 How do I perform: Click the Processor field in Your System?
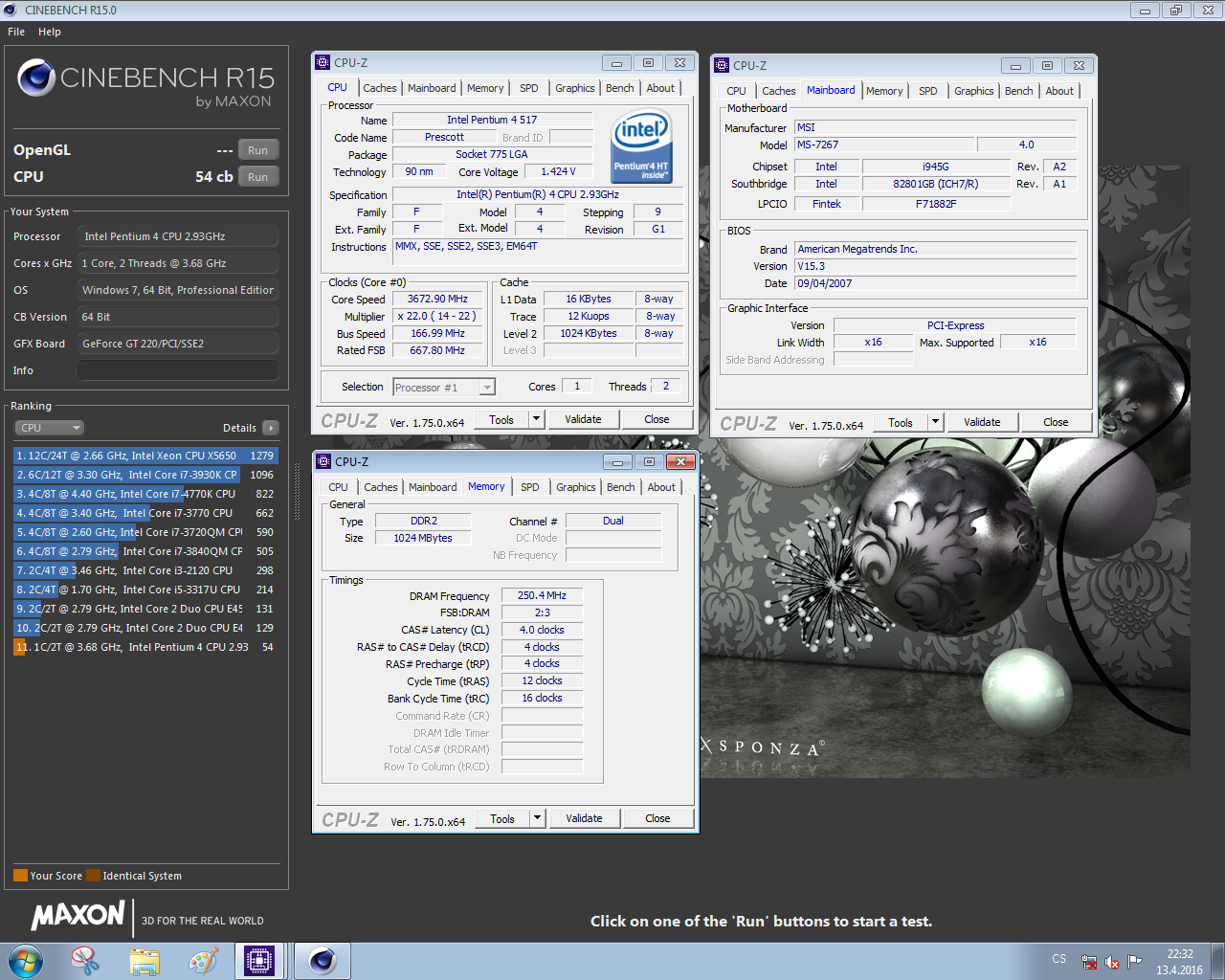[178, 236]
